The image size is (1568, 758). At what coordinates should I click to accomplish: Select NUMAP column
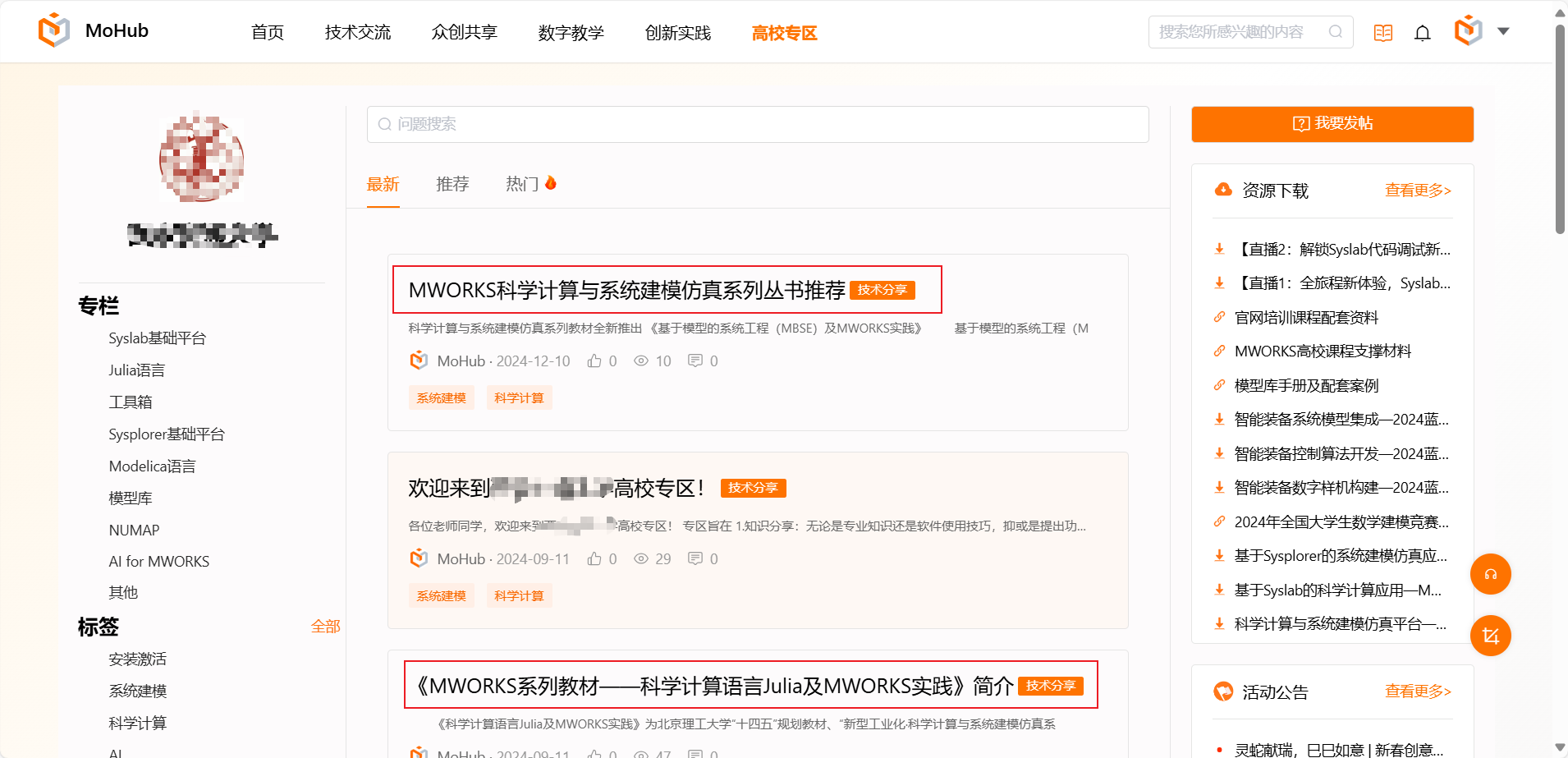pos(135,531)
